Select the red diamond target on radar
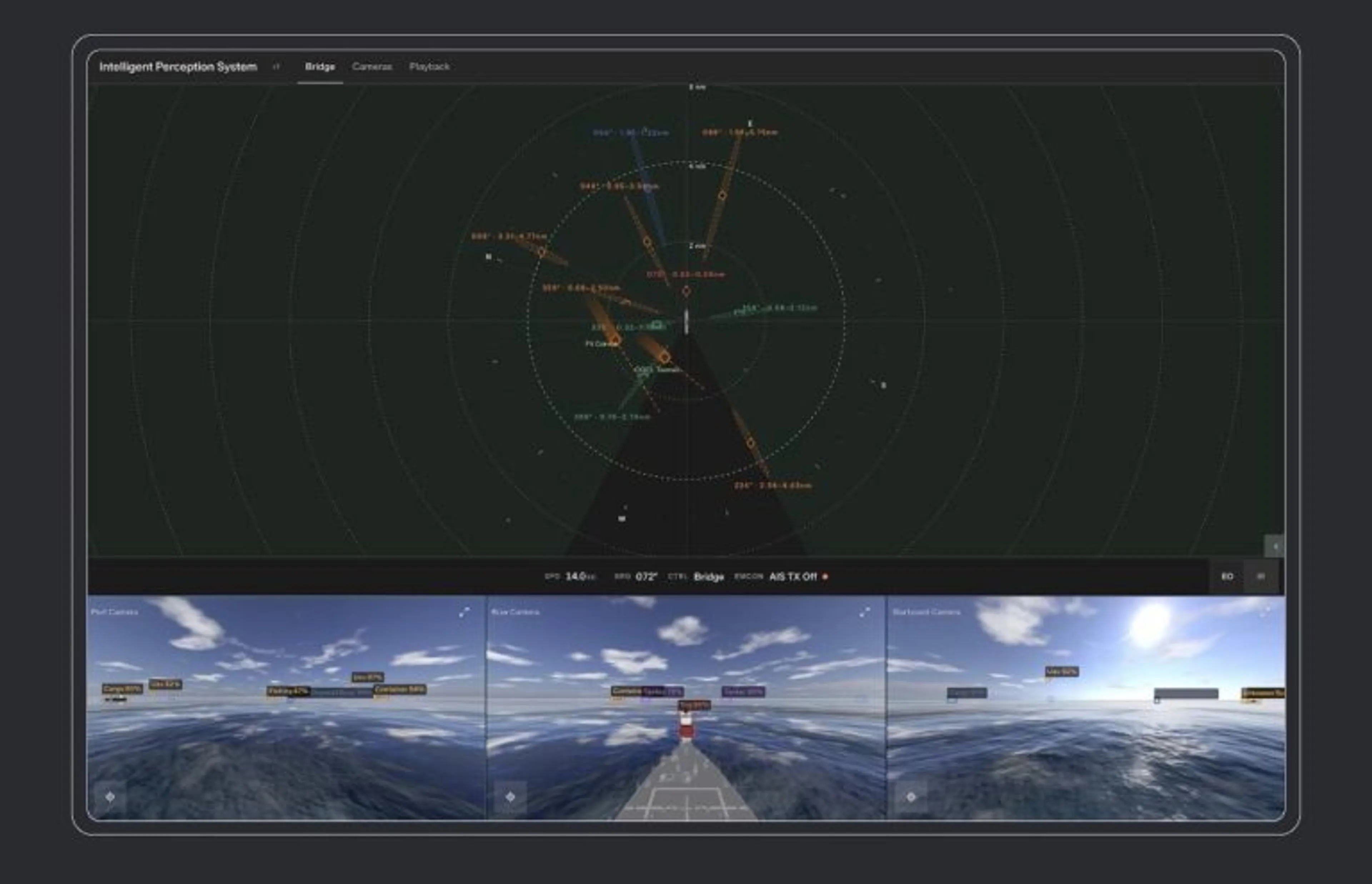 click(x=687, y=291)
